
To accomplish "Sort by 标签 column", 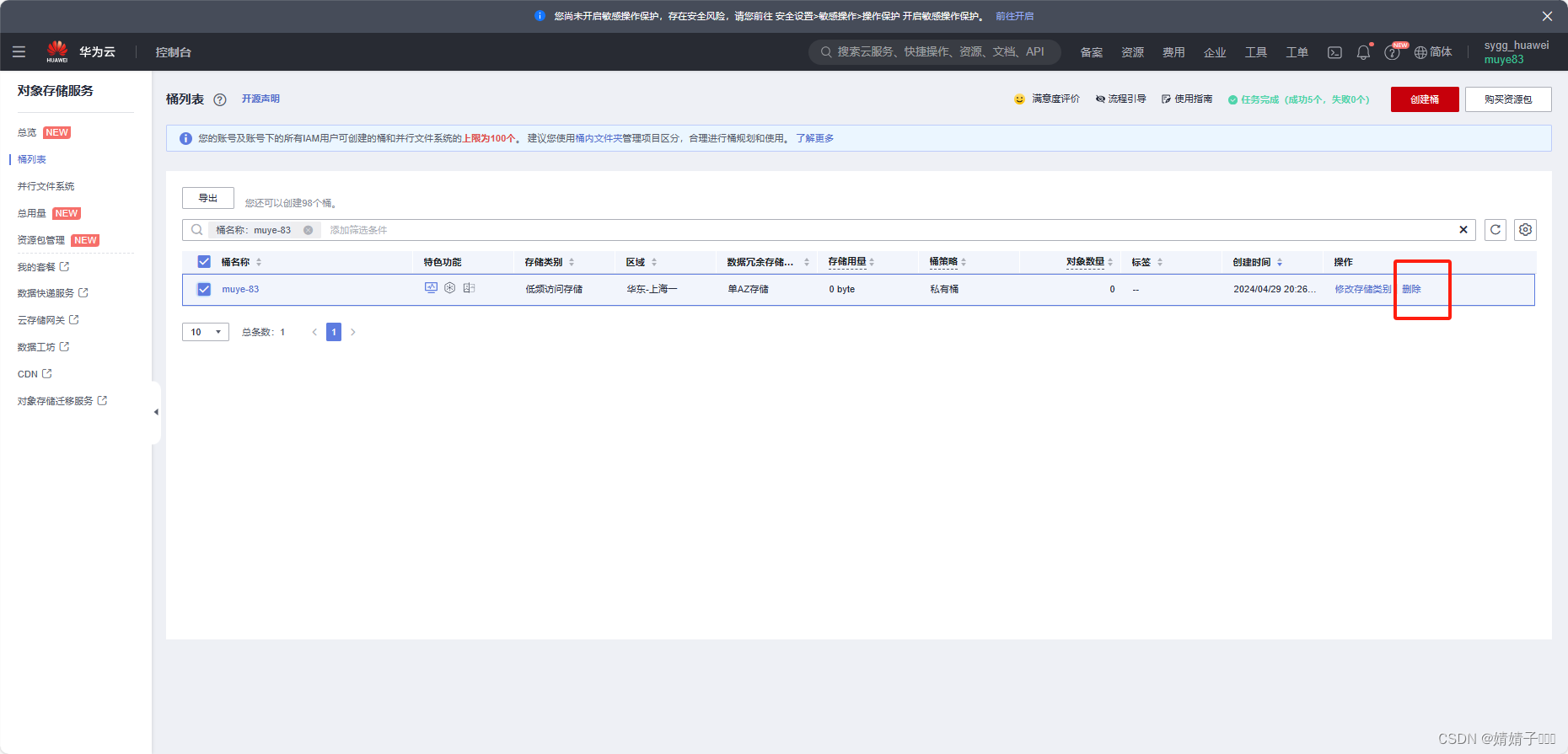I will [1160, 262].
